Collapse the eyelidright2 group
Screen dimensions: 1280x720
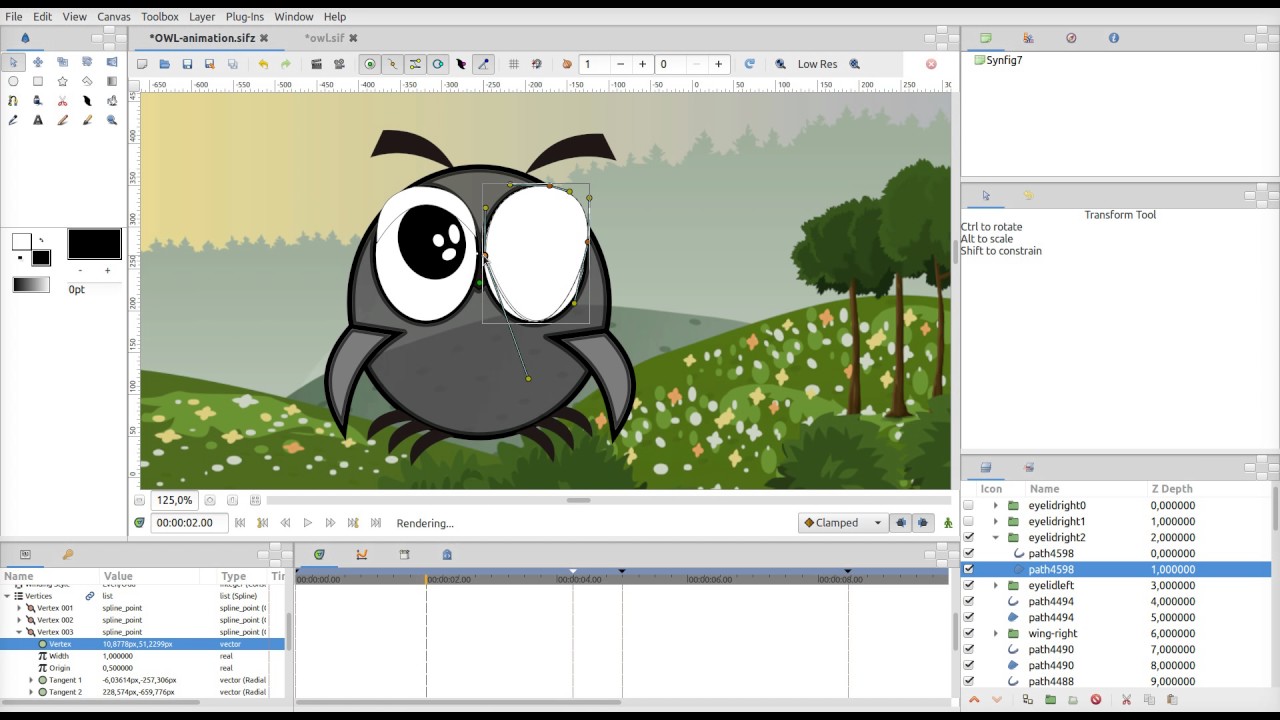(995, 537)
